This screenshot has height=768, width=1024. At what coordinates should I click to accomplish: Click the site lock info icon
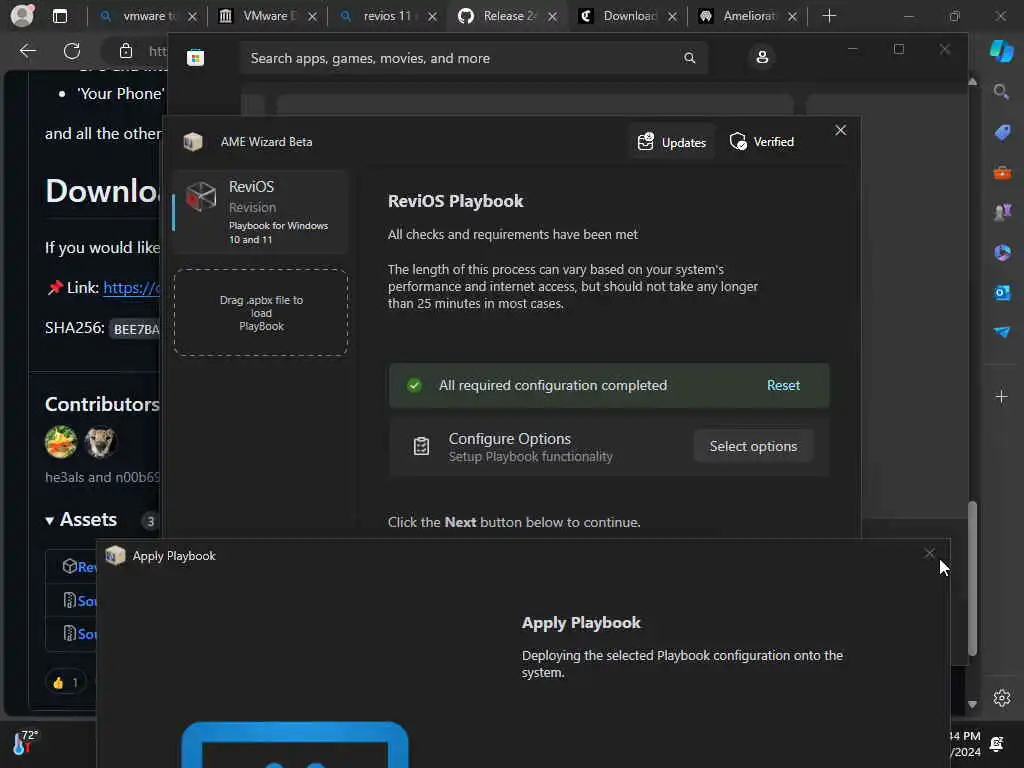point(125,51)
